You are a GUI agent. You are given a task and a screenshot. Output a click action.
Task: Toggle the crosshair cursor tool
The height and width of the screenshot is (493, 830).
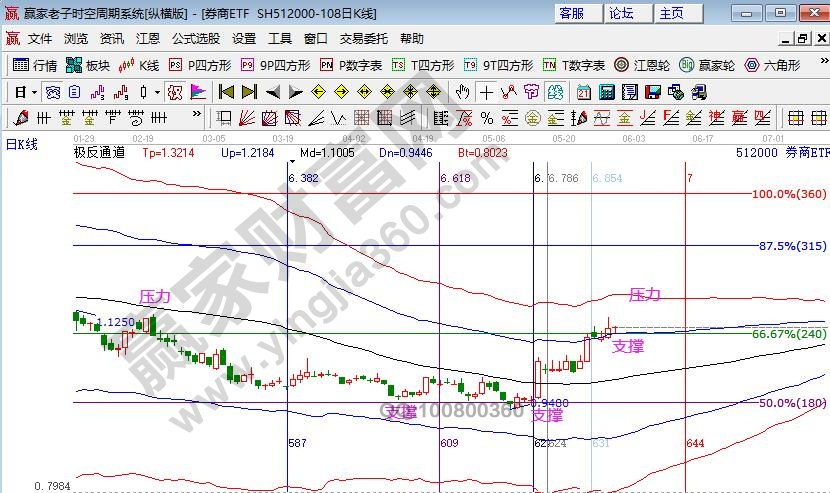pyautogui.click(x=486, y=92)
